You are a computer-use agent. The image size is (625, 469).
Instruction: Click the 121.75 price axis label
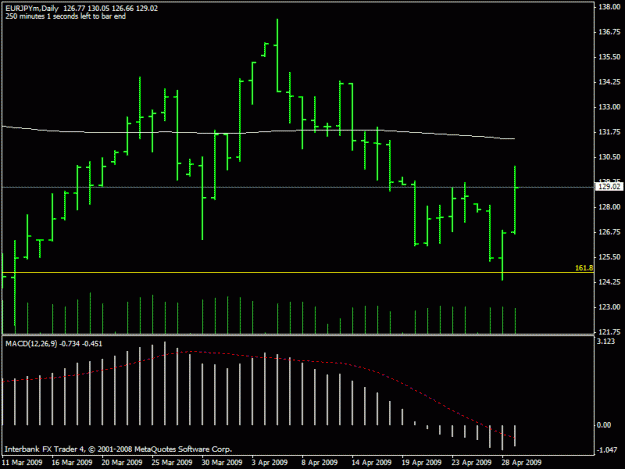(x=609, y=332)
